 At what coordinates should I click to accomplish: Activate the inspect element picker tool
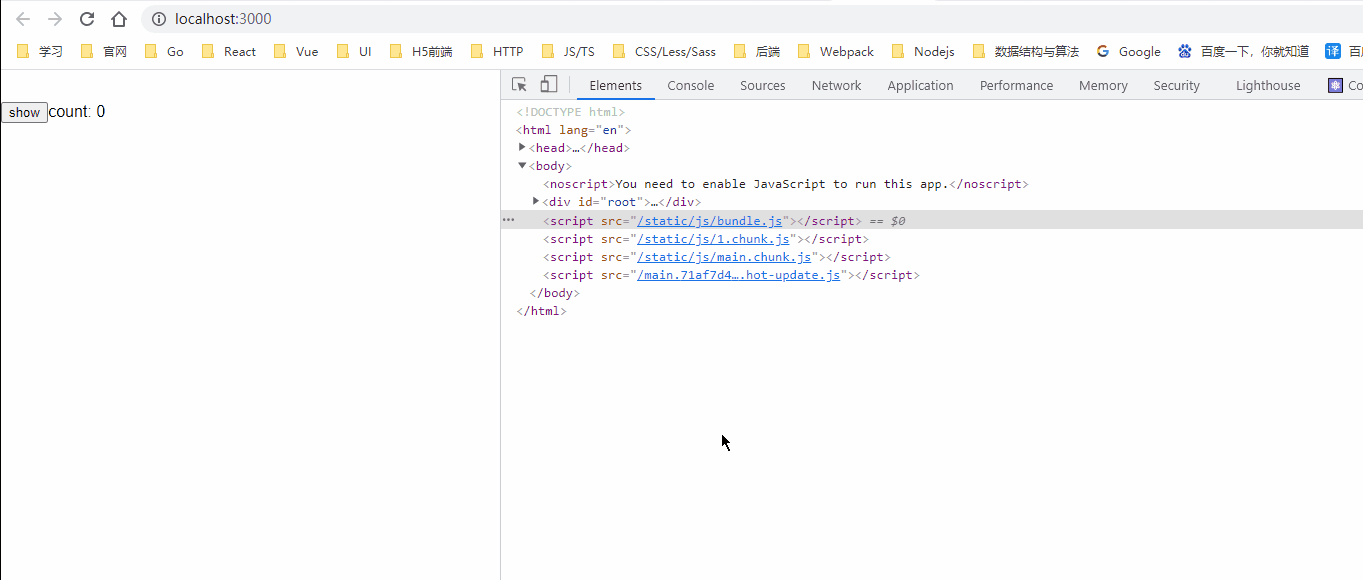519,85
